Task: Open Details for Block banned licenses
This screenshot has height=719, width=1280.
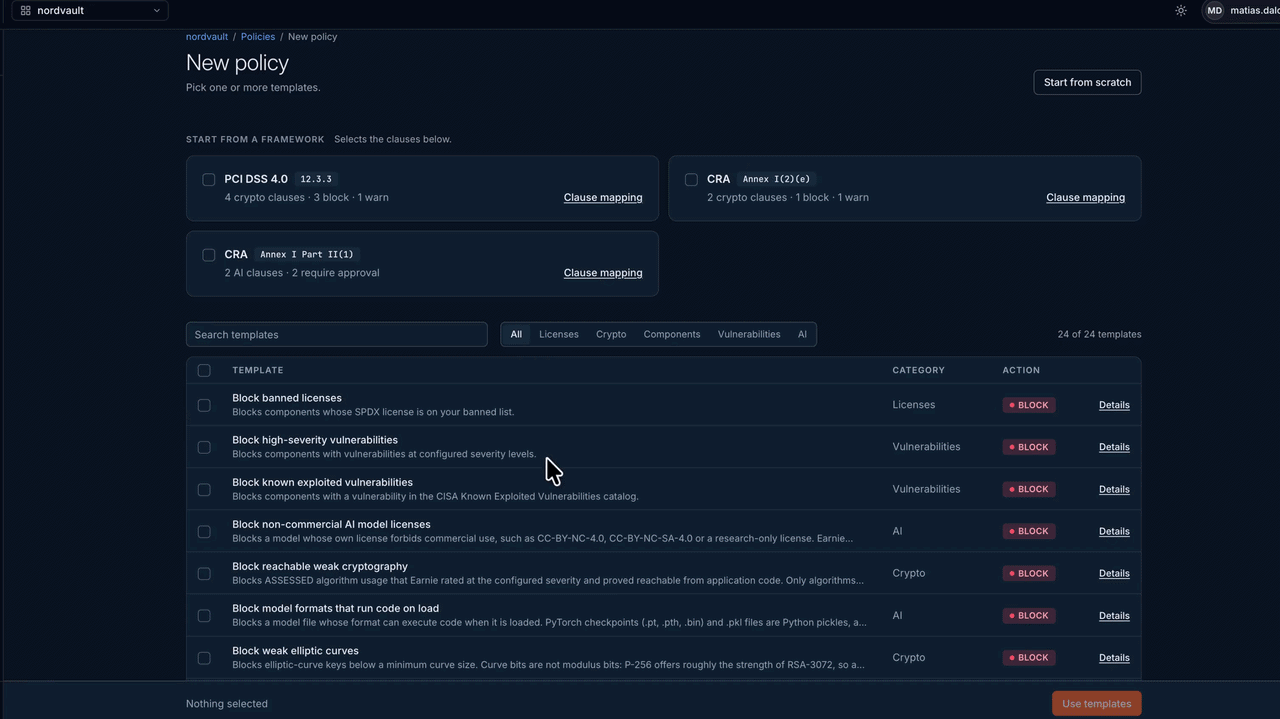Action: point(1114,405)
